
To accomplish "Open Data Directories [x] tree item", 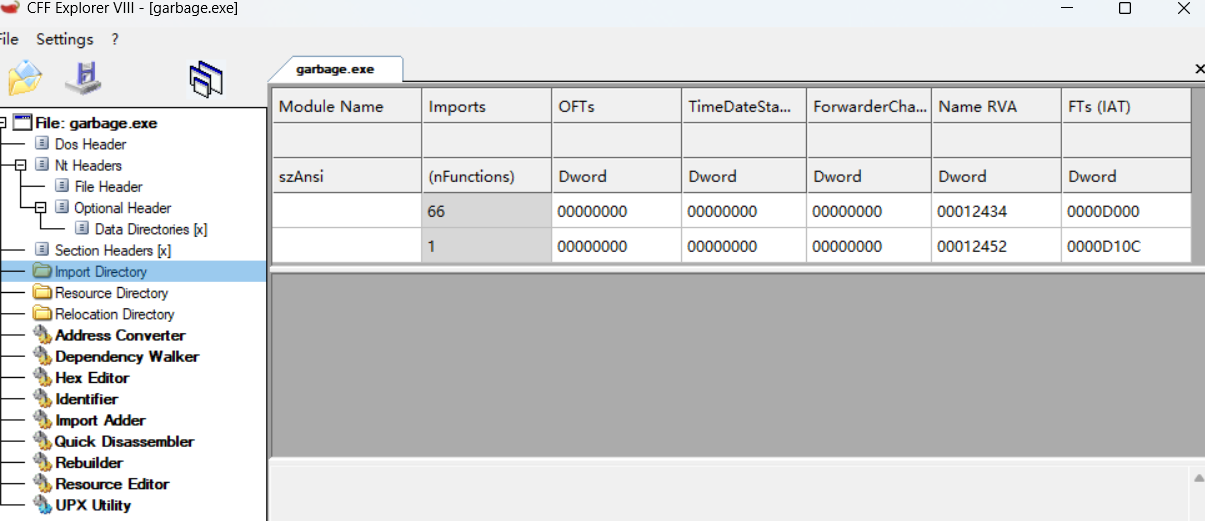I will pyautogui.click(x=151, y=229).
